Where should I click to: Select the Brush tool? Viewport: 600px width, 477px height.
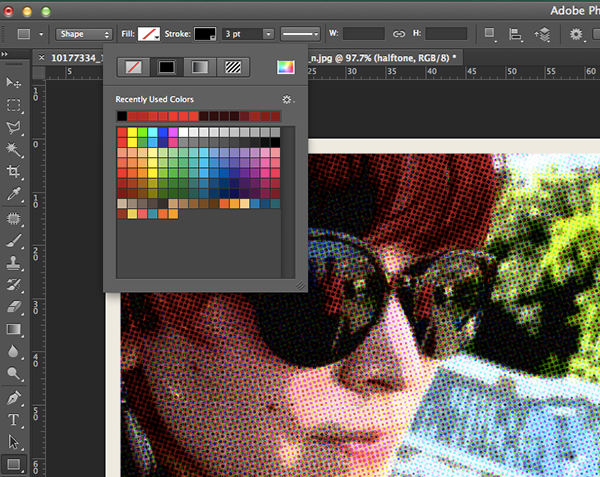click(14, 240)
